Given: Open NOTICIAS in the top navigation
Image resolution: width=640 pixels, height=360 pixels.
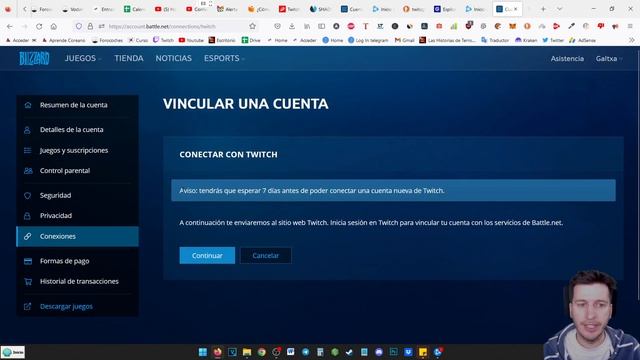Looking at the screenshot, I should pyautogui.click(x=173, y=58).
